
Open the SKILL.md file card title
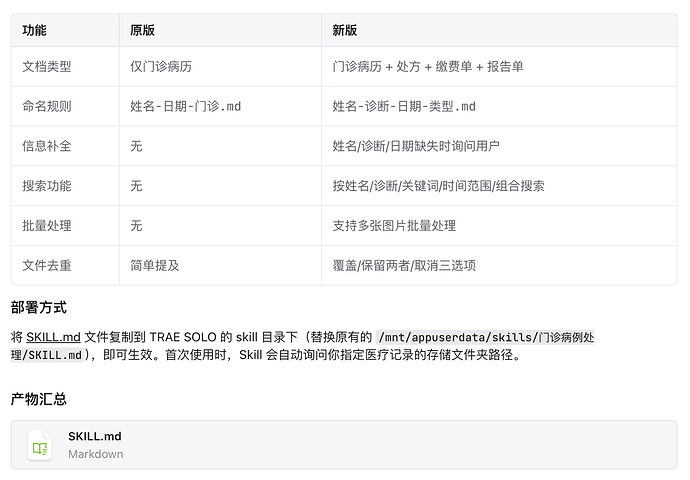pyautogui.click(x=95, y=436)
